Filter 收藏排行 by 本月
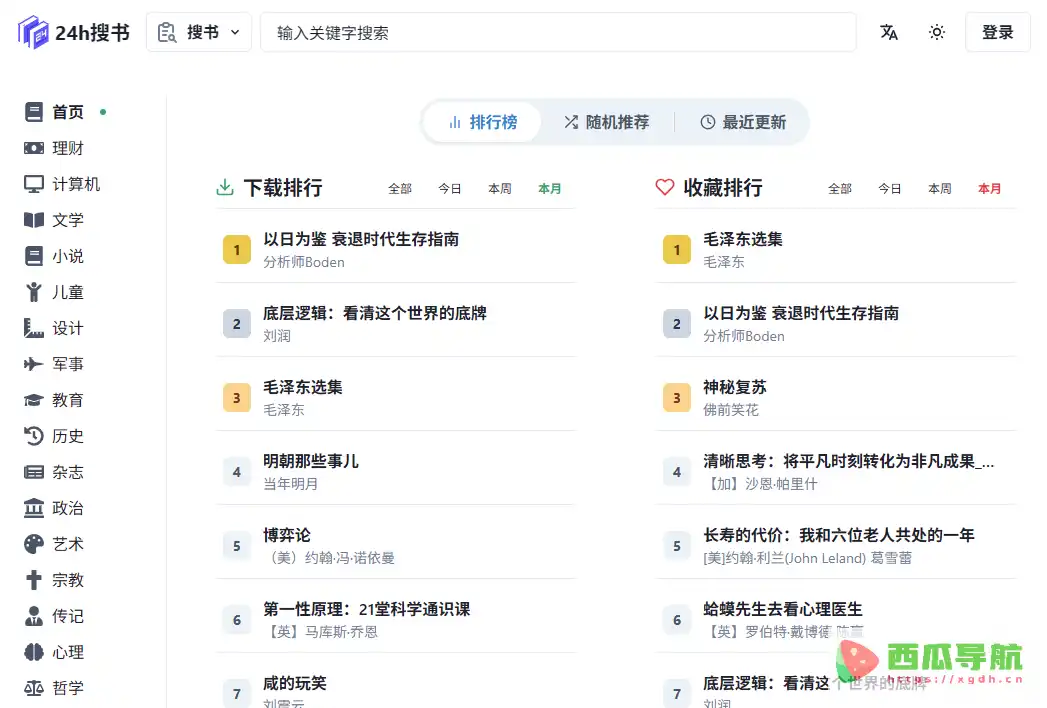Image resolution: width=1047 pixels, height=708 pixels. point(990,189)
